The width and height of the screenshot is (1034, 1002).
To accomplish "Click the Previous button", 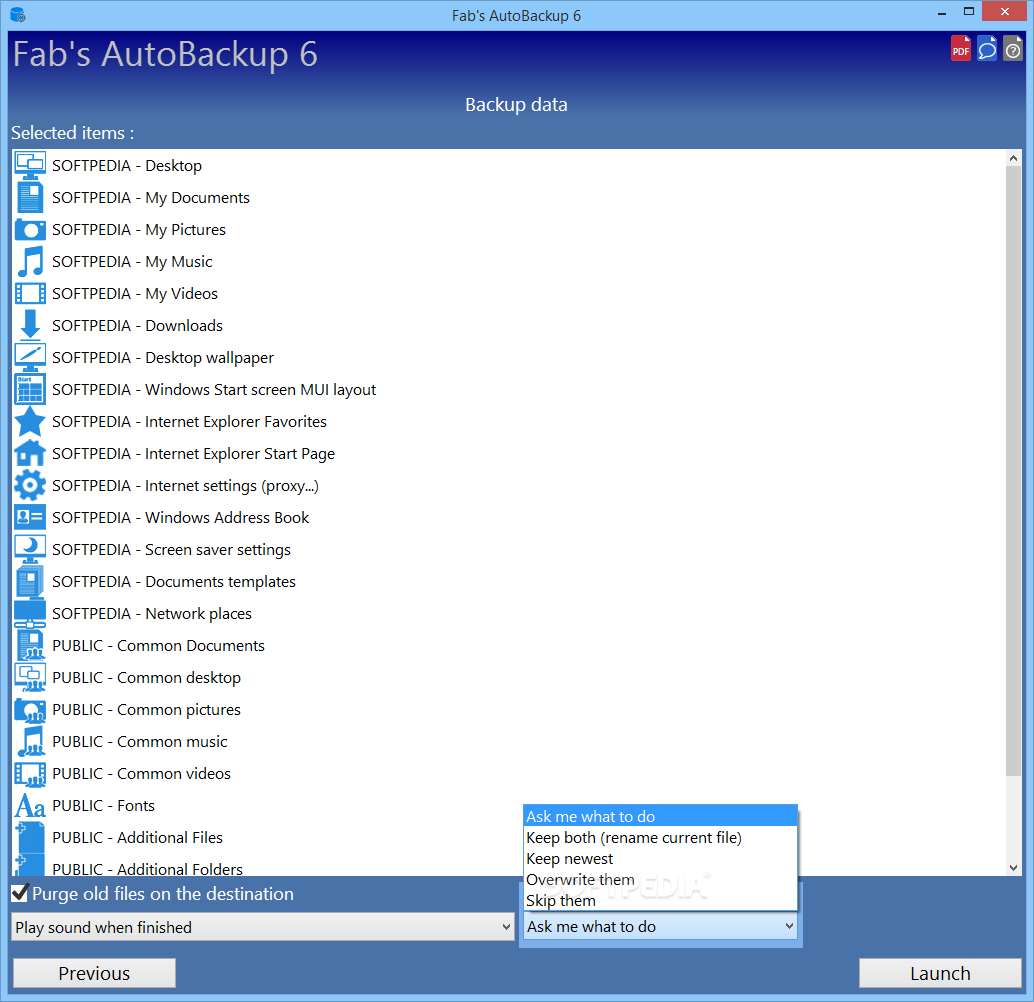I will (94, 973).
